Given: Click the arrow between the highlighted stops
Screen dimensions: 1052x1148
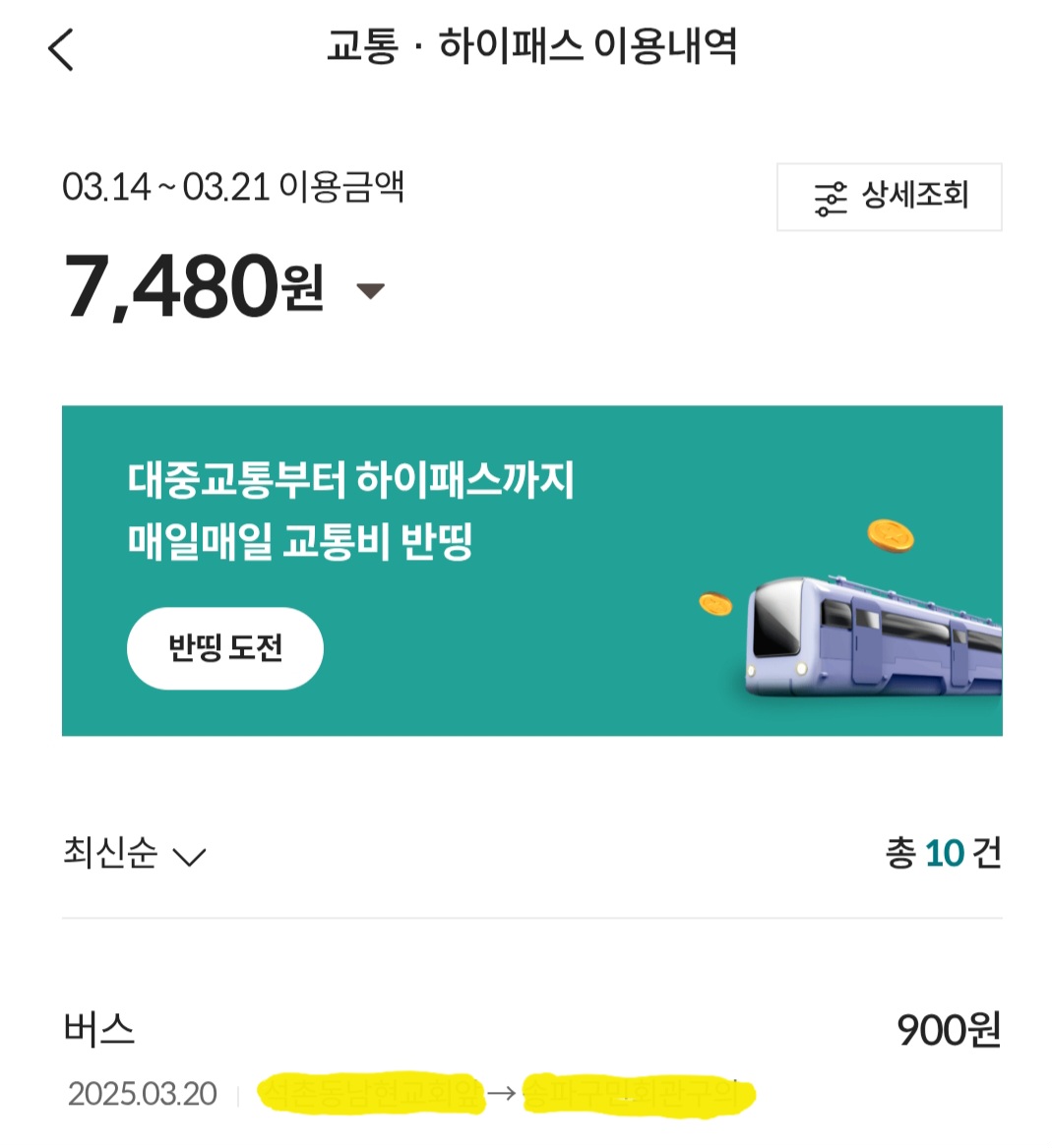Looking at the screenshot, I should (502, 1093).
